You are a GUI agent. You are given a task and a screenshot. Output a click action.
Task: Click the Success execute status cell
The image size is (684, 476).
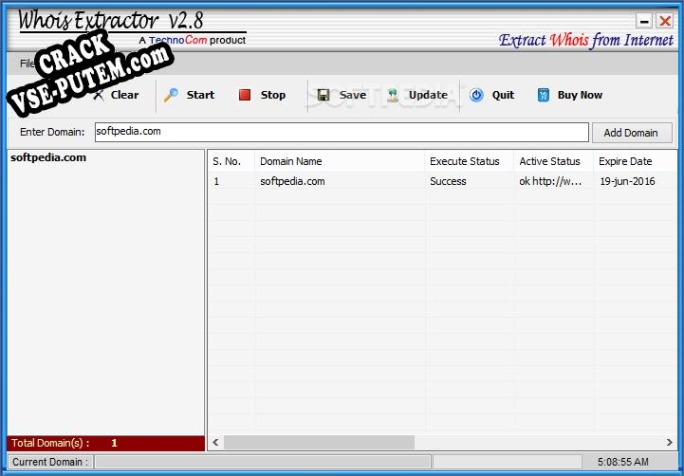pyautogui.click(x=448, y=181)
